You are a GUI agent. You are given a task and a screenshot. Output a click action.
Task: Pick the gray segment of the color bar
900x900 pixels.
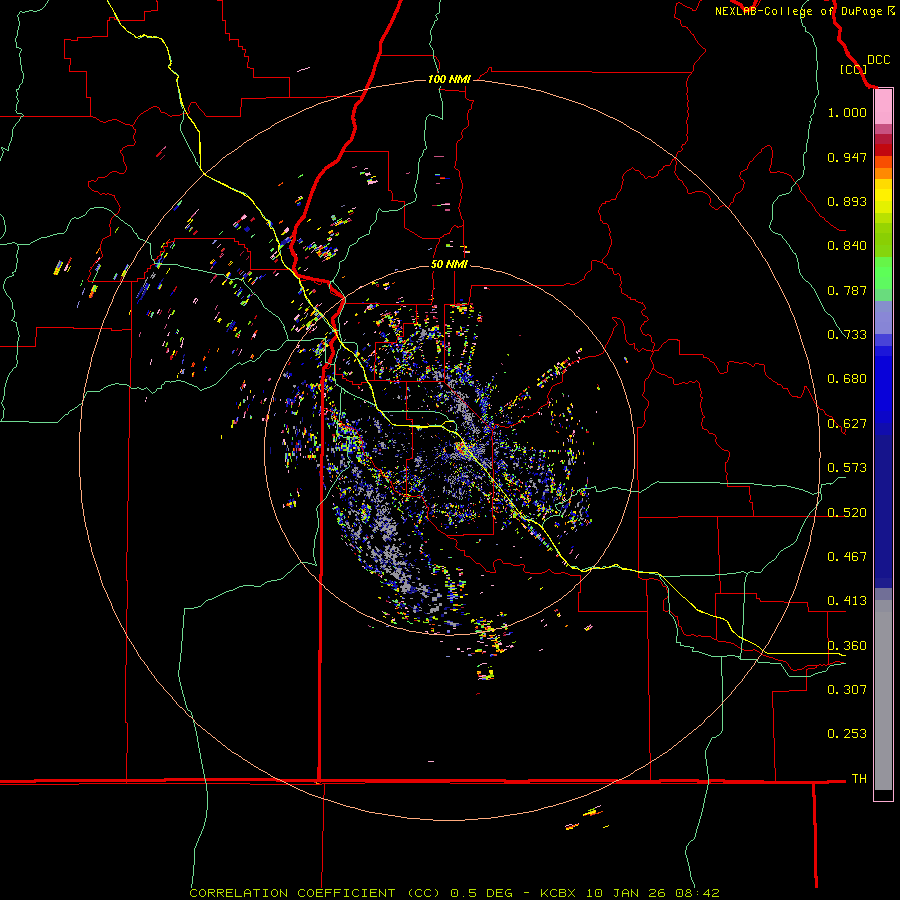pos(883,695)
